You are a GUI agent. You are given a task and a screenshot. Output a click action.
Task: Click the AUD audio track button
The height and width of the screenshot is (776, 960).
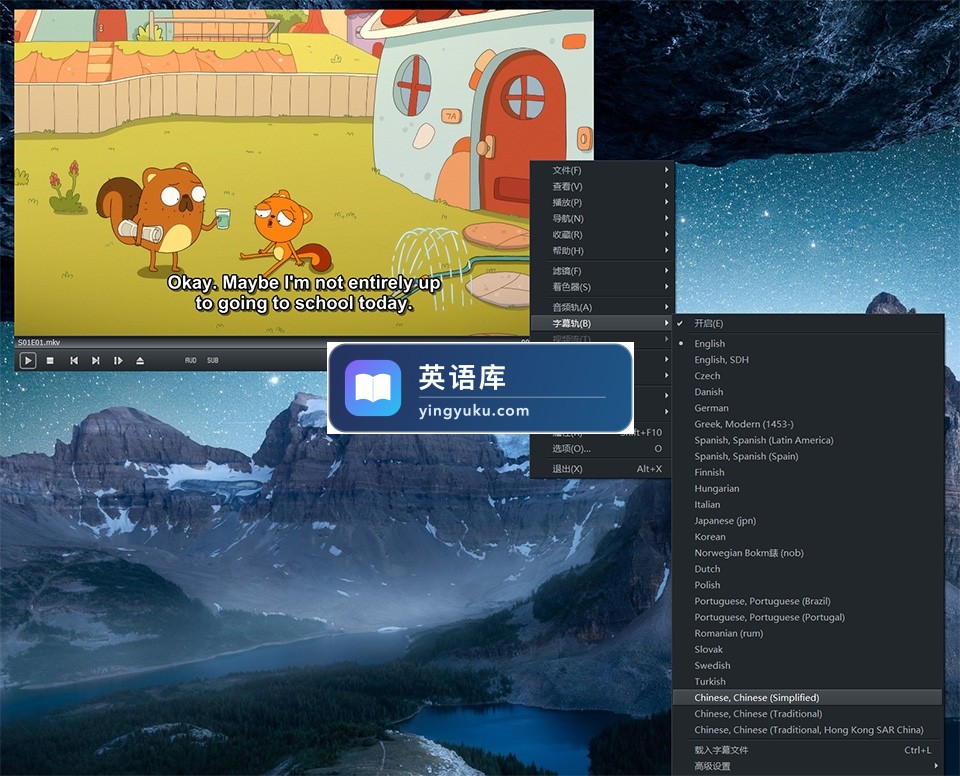(x=190, y=361)
